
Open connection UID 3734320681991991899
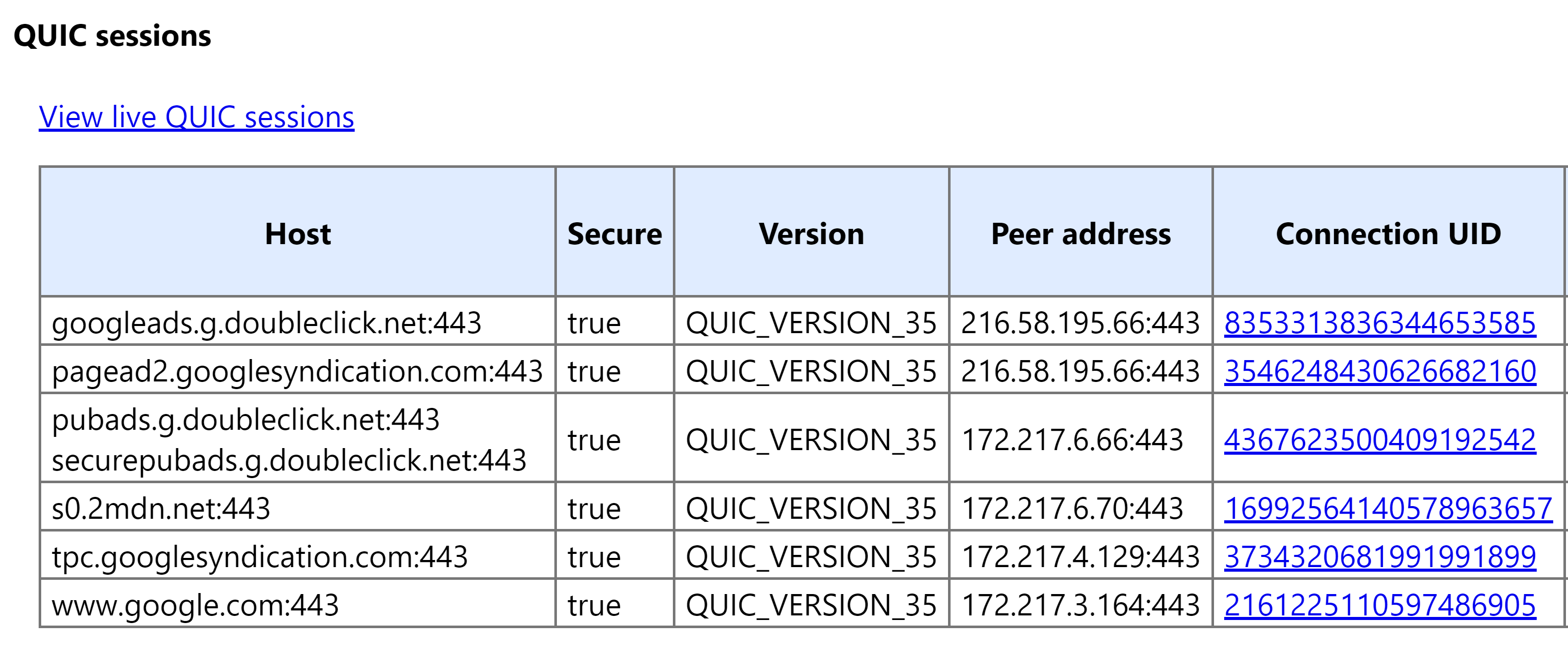[x=1380, y=557]
